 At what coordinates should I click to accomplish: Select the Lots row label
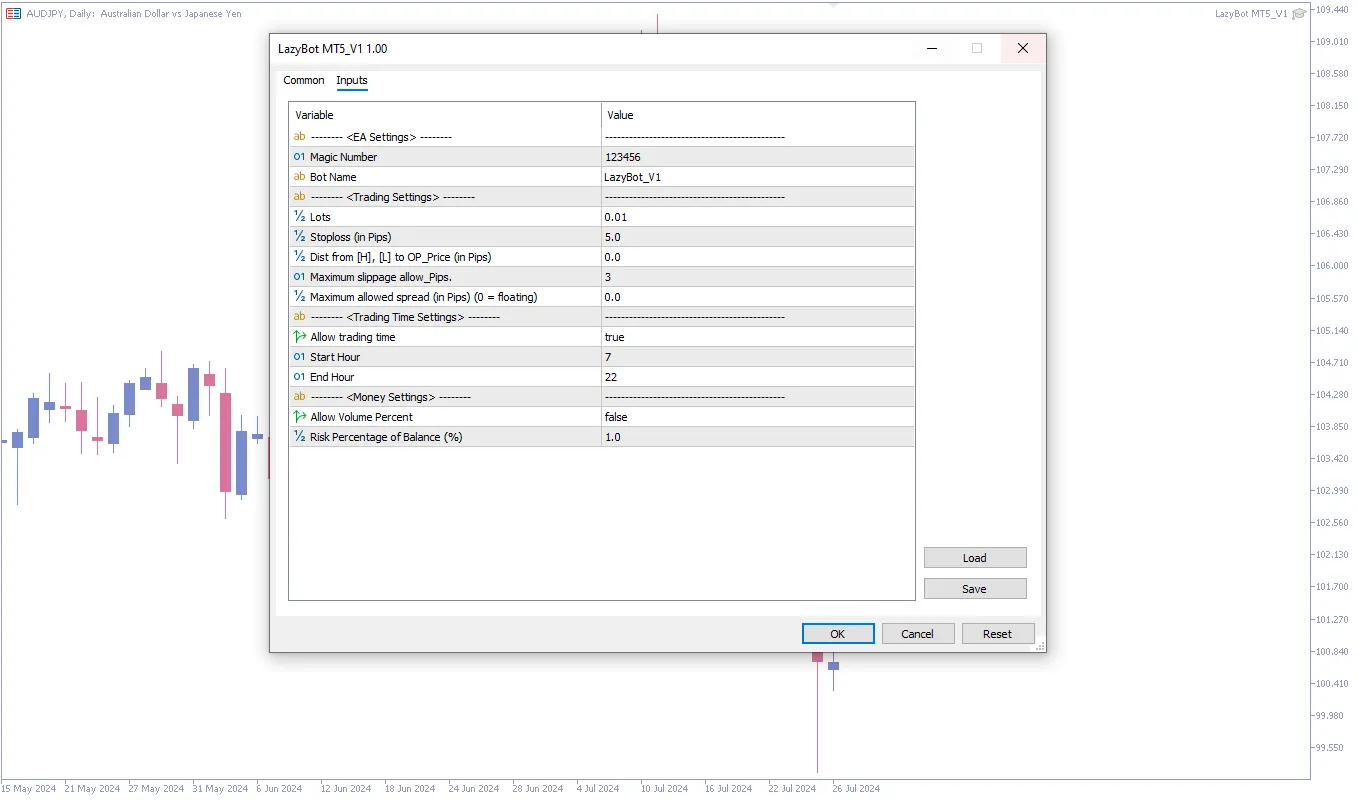click(x=320, y=217)
